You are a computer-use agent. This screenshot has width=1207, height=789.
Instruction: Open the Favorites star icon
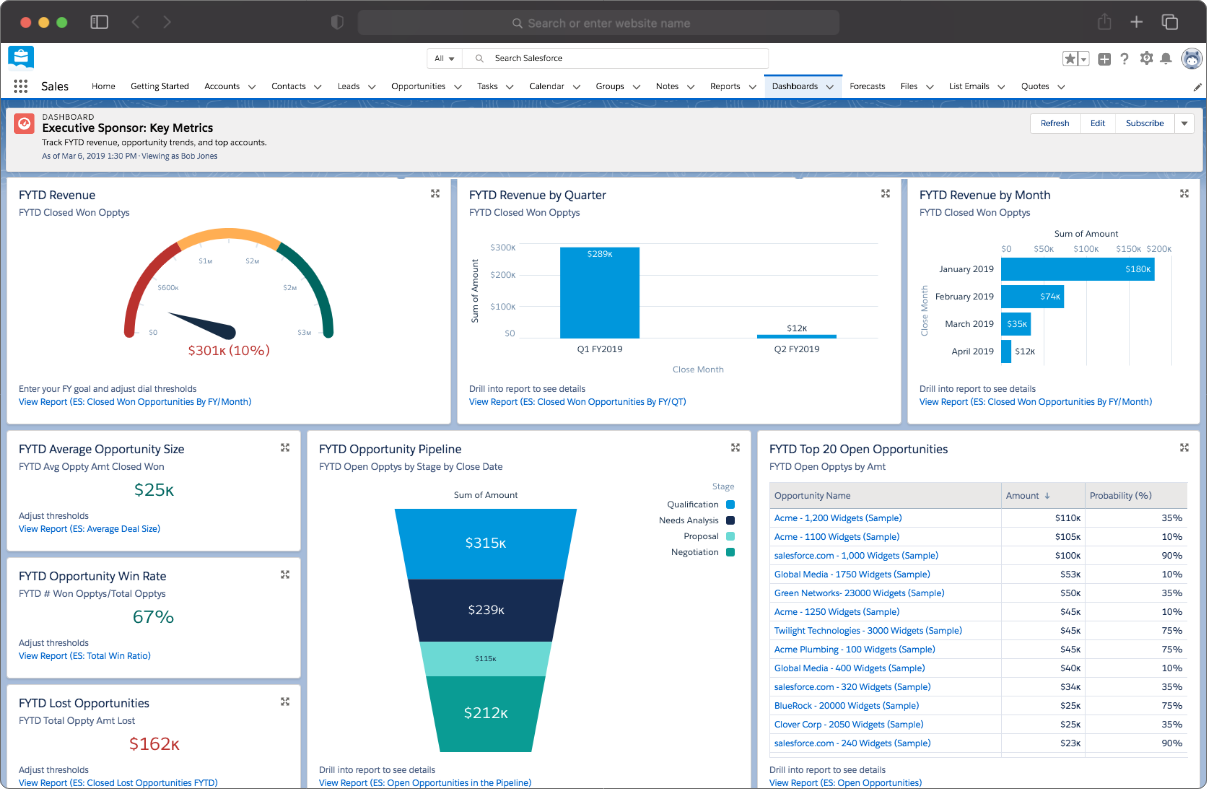1070,59
